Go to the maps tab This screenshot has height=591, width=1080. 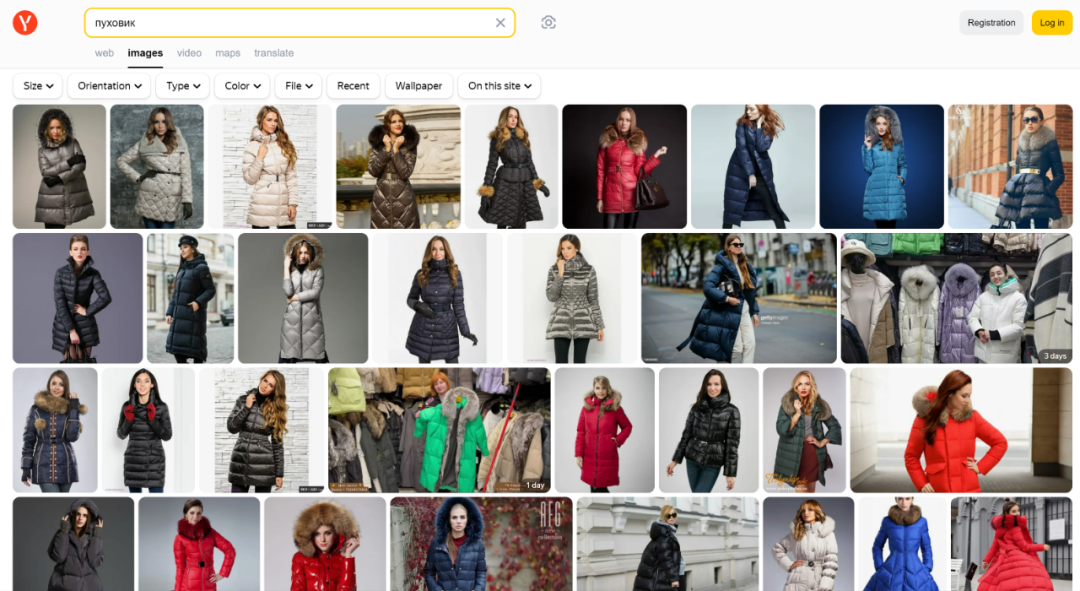(228, 53)
